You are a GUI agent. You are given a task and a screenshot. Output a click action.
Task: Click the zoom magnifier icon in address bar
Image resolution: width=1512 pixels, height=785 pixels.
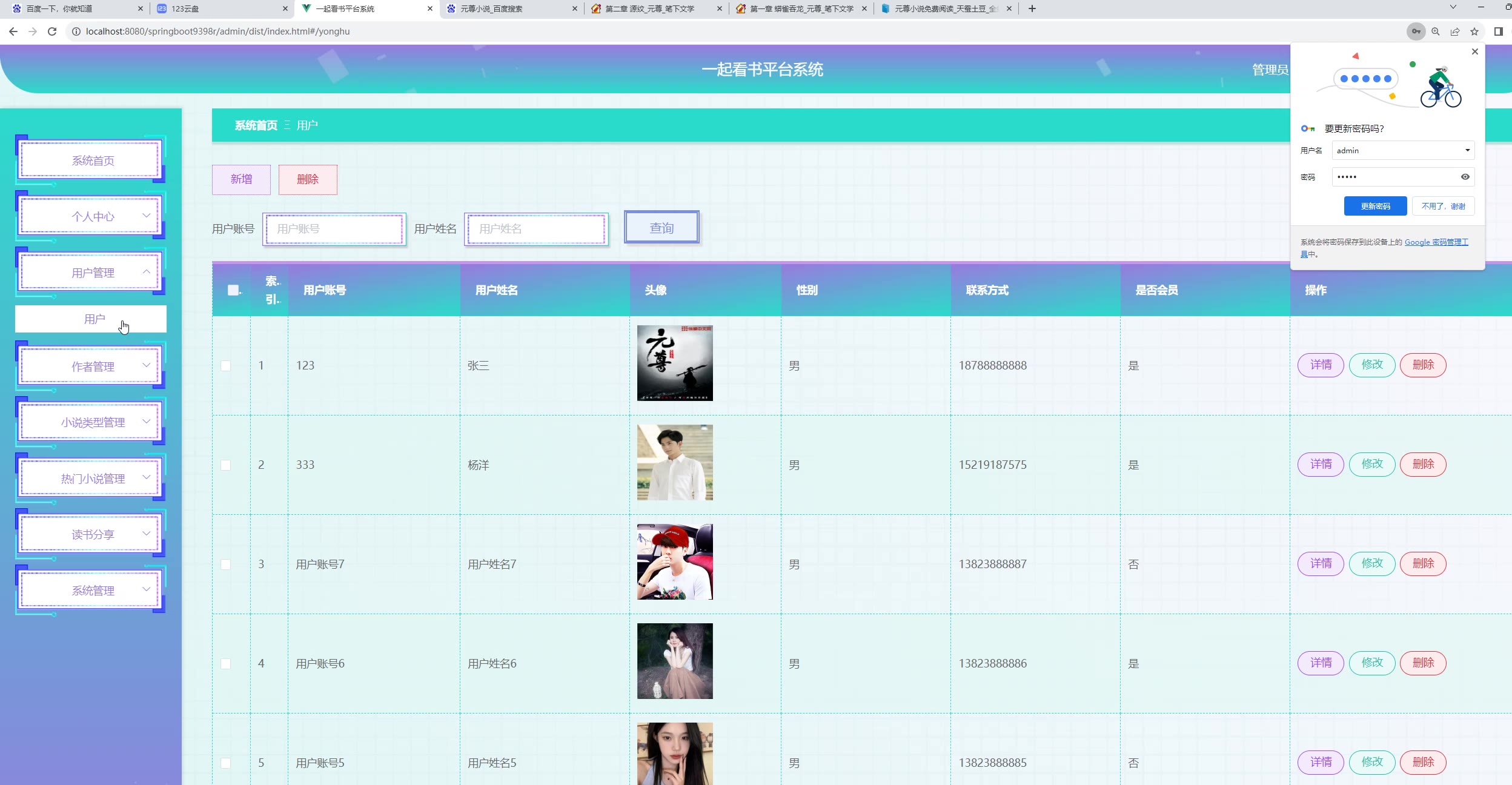click(x=1435, y=31)
